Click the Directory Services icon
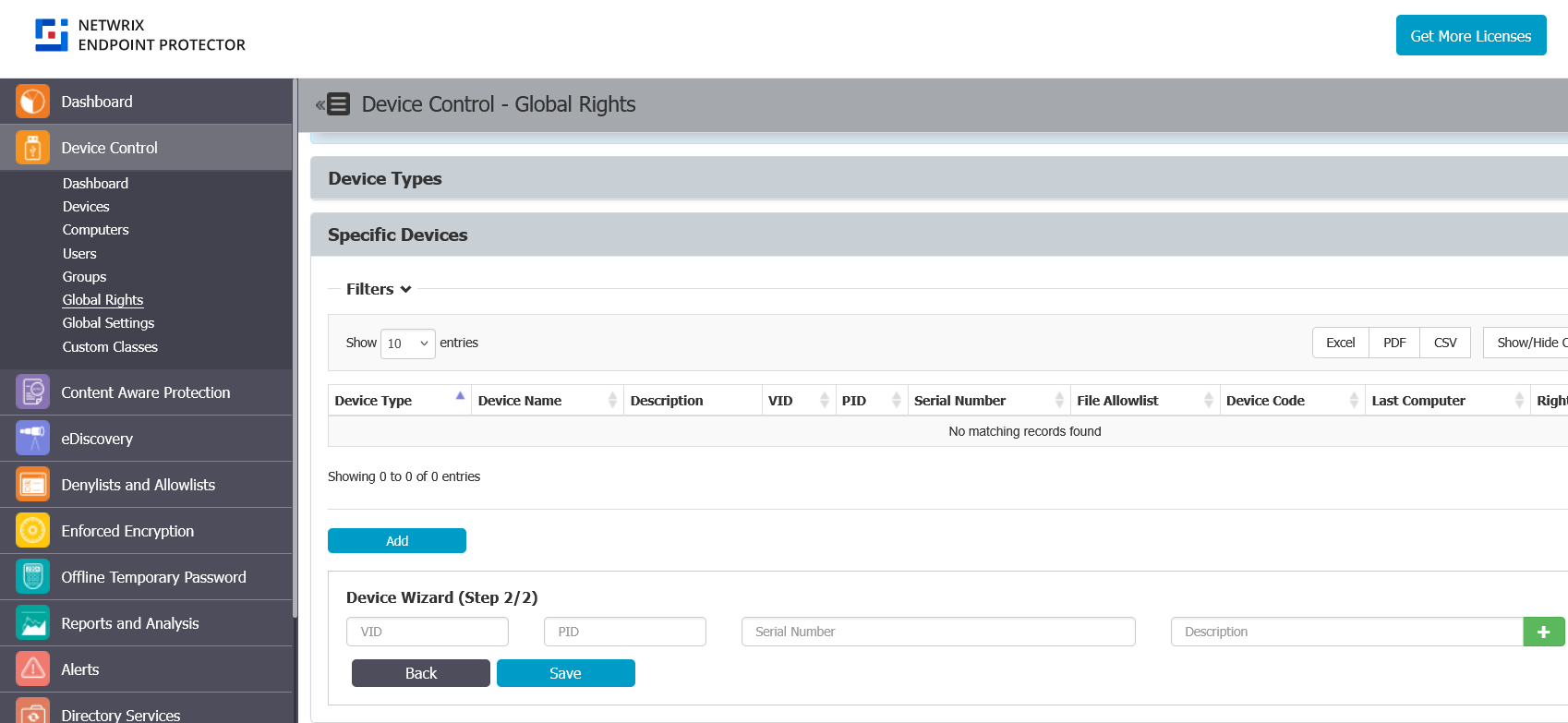Screen dimensions: 1568x723 coord(32,712)
